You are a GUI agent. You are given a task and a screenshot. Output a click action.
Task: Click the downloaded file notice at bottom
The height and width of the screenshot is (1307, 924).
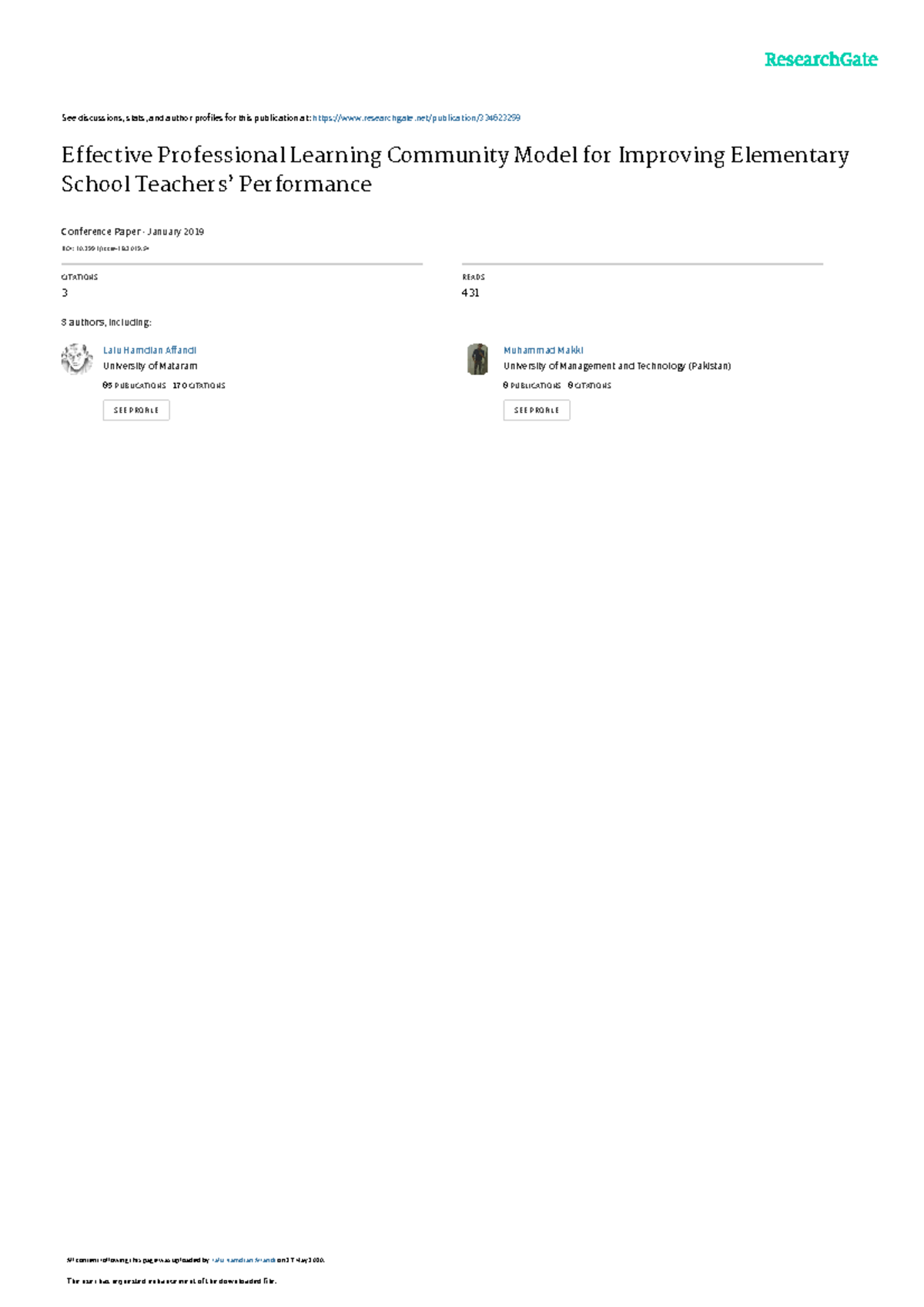coord(172,1282)
